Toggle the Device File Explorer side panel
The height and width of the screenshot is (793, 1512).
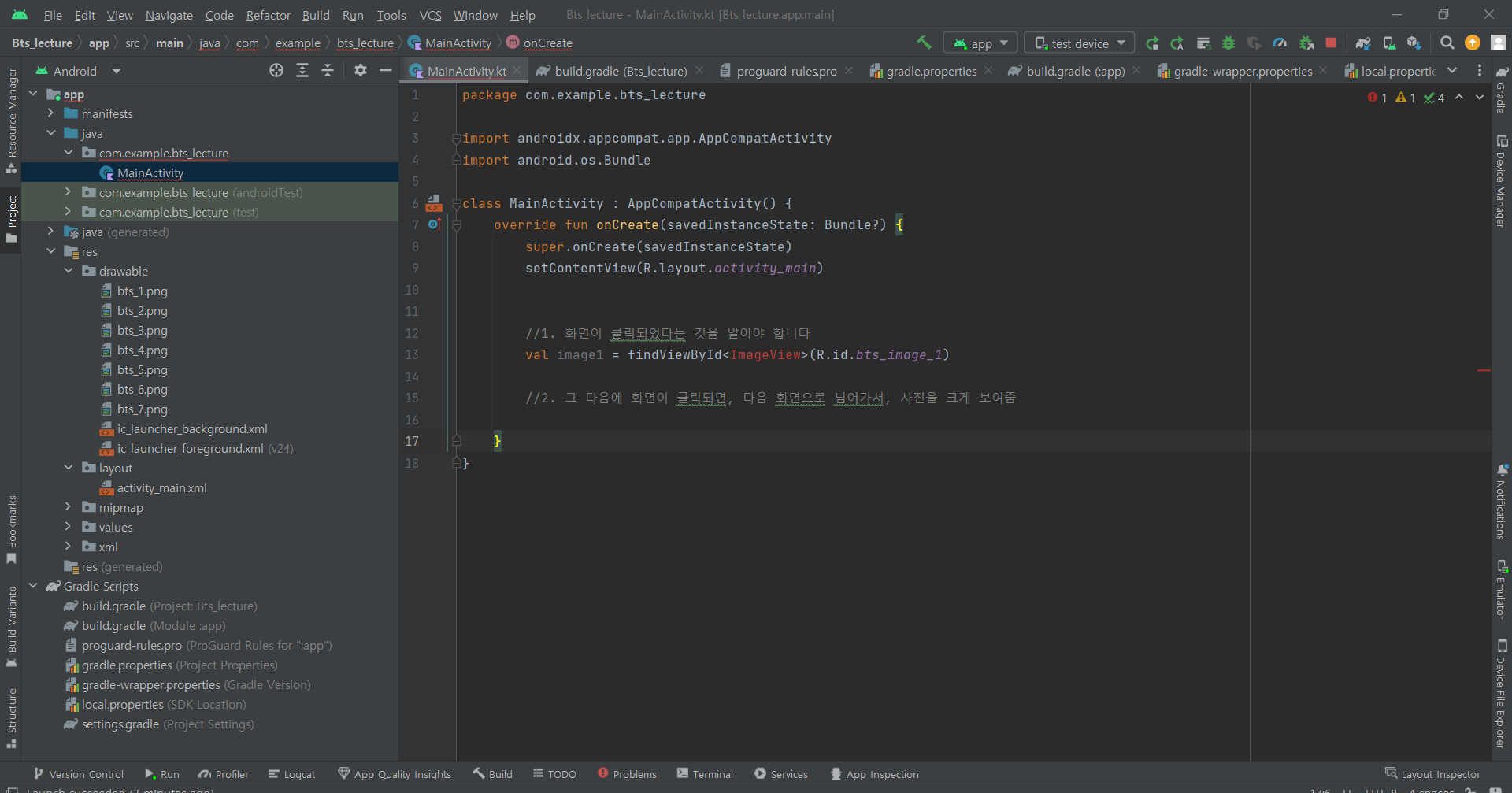point(1502,693)
